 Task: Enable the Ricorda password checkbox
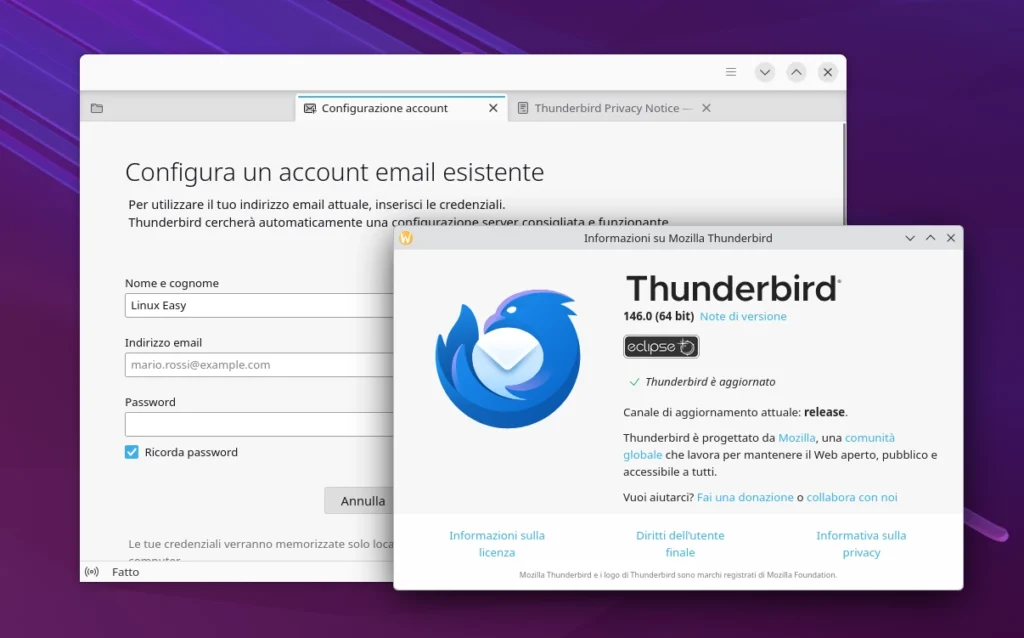point(131,452)
